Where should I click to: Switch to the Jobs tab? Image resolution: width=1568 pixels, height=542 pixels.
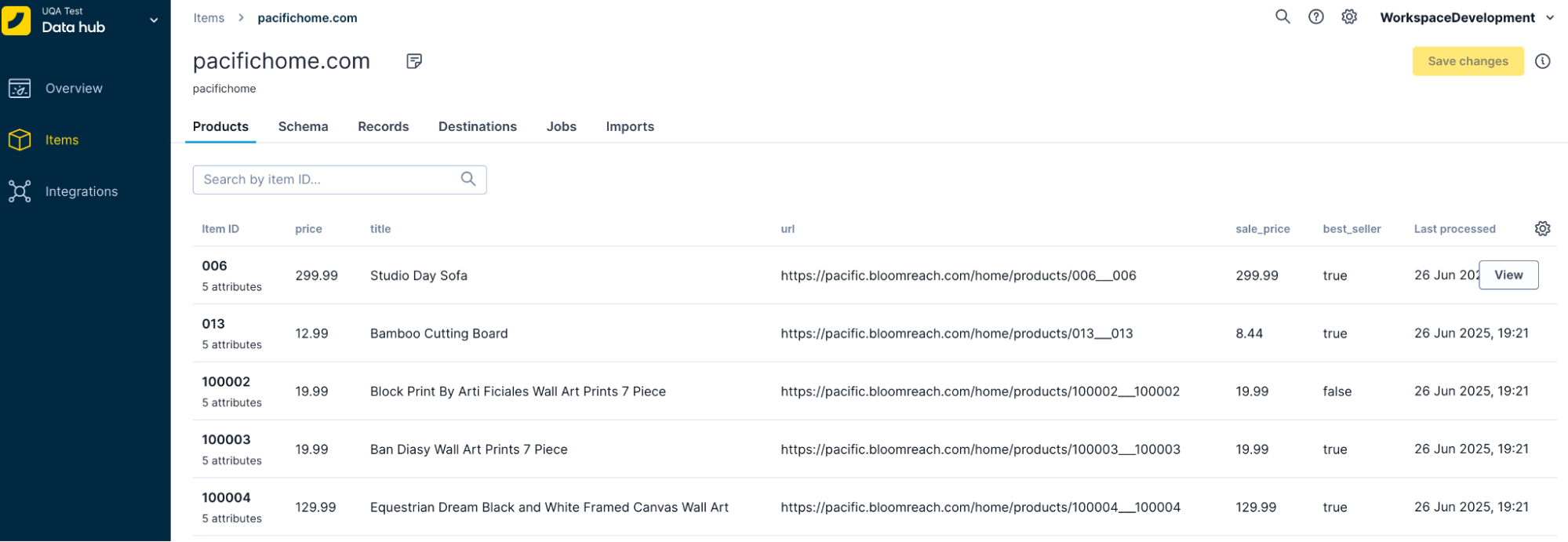click(x=561, y=126)
